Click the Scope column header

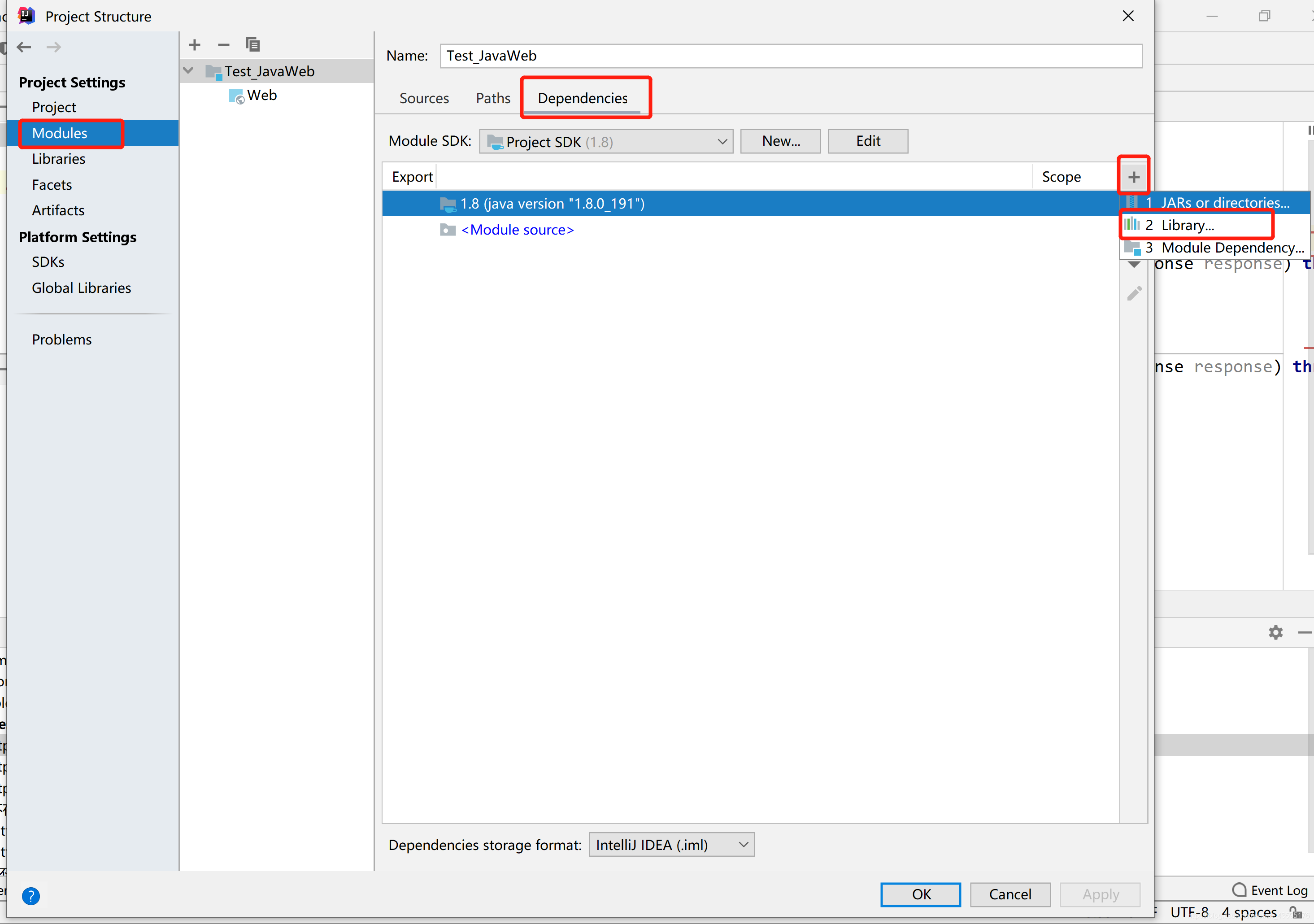click(1061, 177)
